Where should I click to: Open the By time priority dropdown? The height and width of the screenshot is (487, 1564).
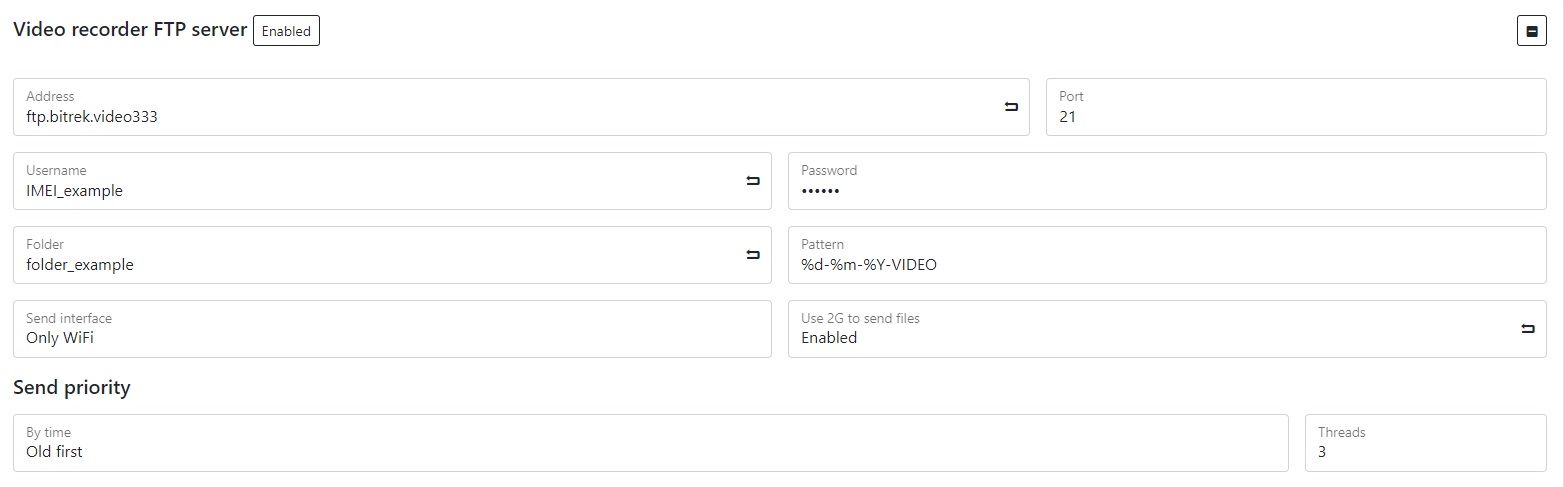coord(650,443)
